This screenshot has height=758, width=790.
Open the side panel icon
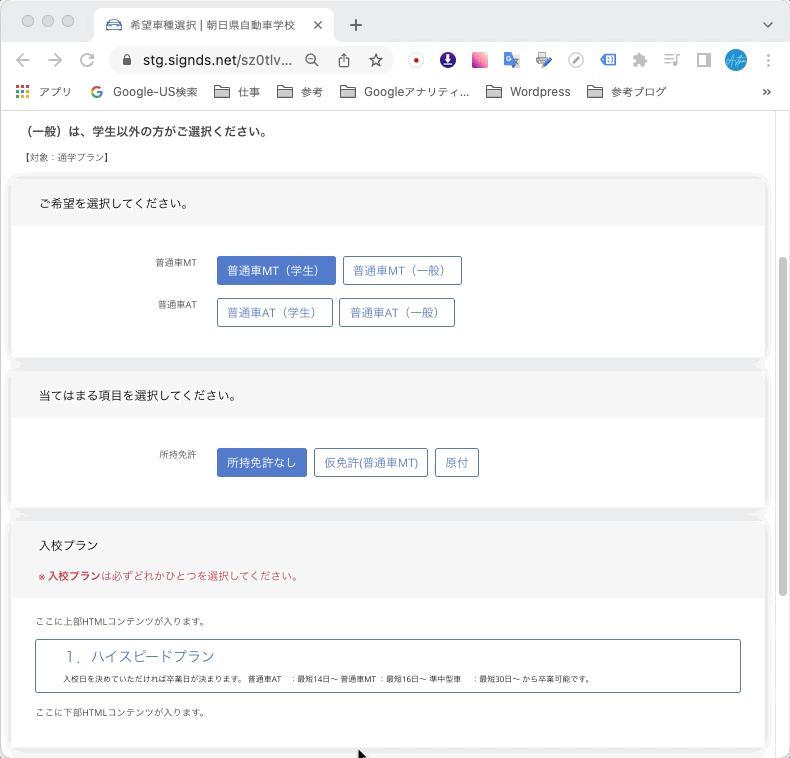pos(704,60)
